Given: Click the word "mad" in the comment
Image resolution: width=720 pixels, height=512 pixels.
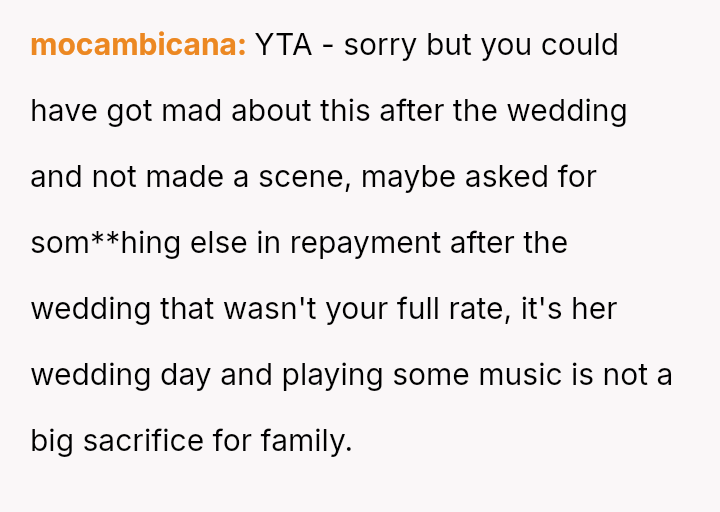Looking at the screenshot, I should [192, 111].
